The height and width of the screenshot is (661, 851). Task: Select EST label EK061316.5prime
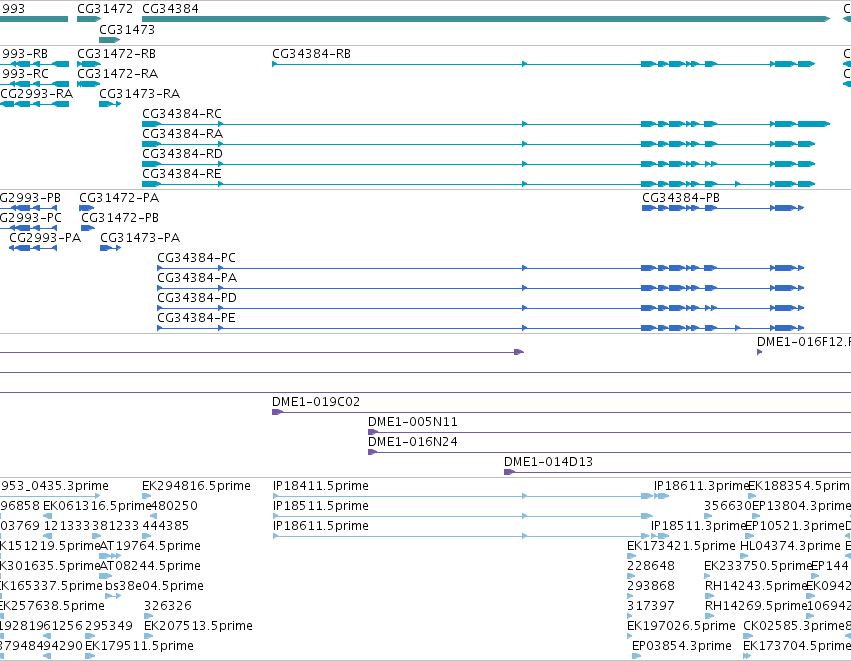[97, 506]
